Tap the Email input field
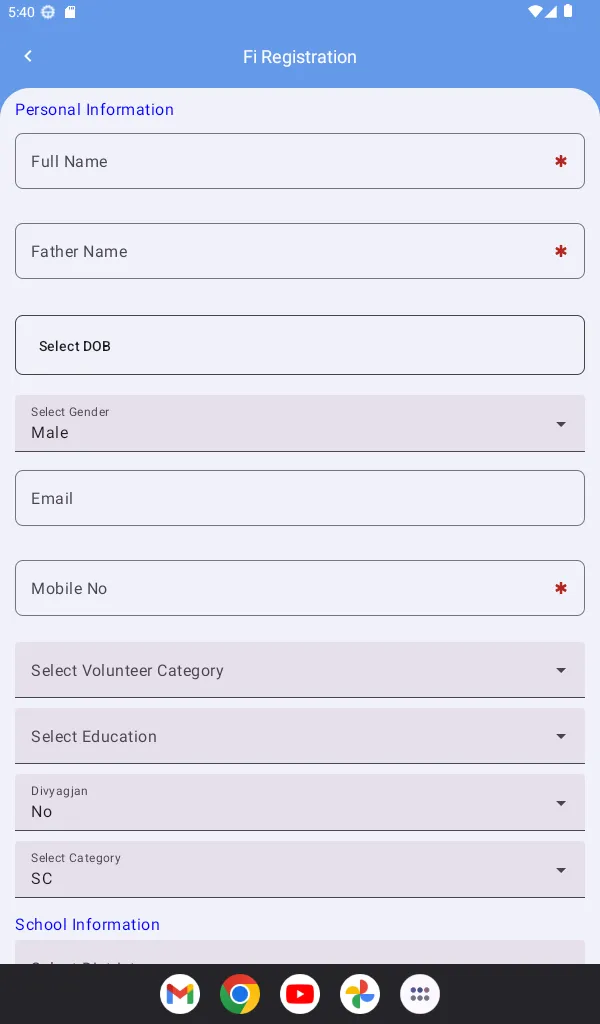Screen dimensions: 600x1024 click(300, 498)
